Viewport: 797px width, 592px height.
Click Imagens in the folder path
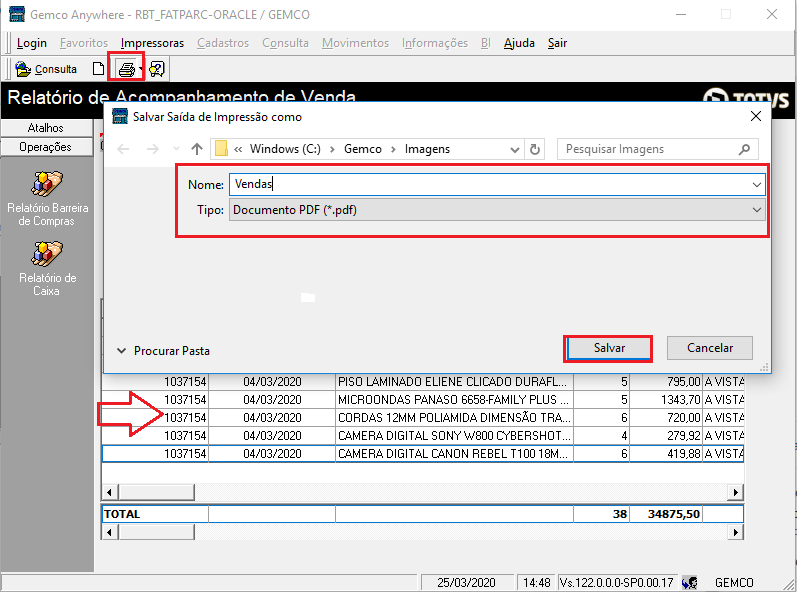click(427, 149)
